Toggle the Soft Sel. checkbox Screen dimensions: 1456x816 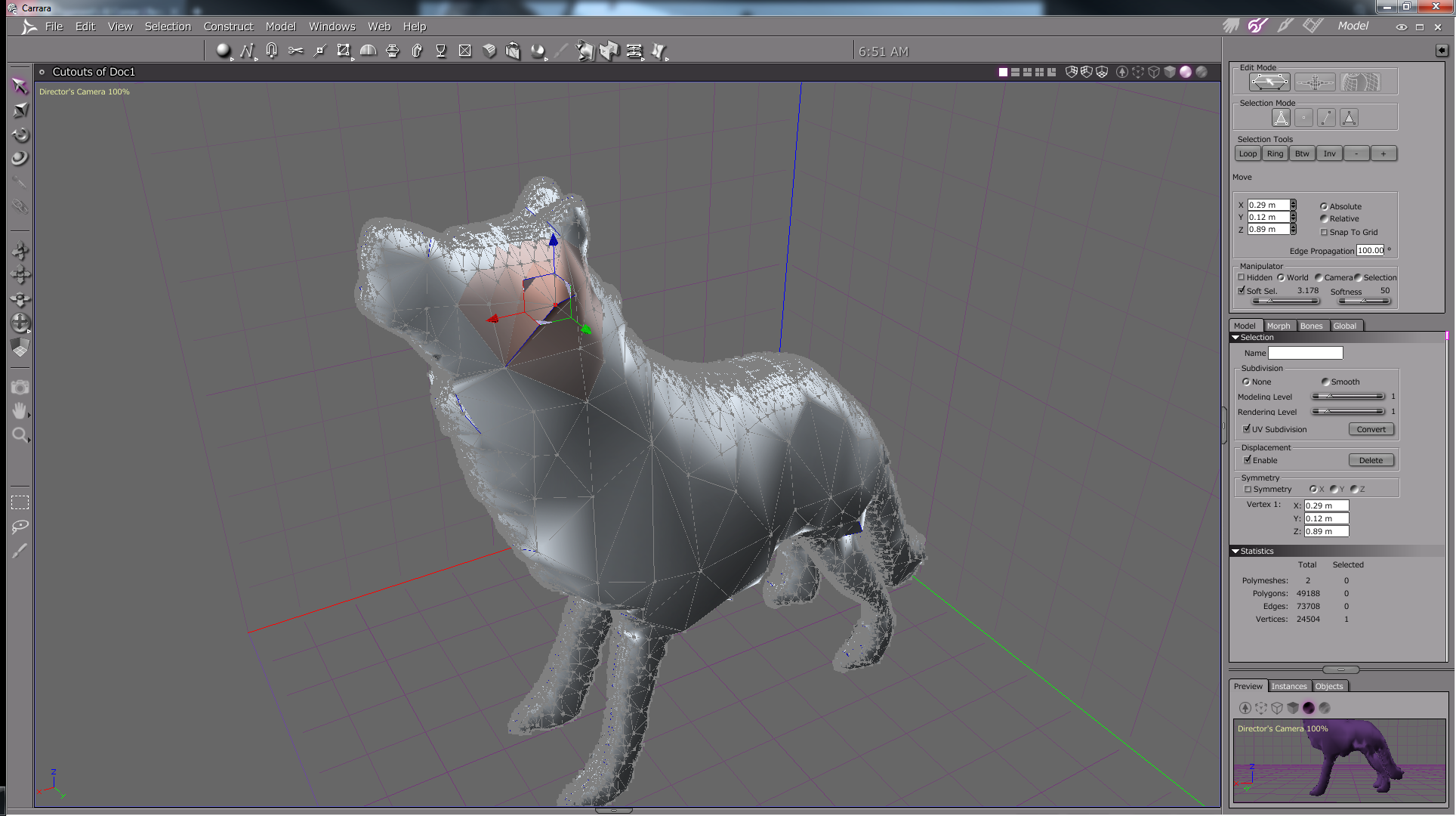tap(1242, 290)
